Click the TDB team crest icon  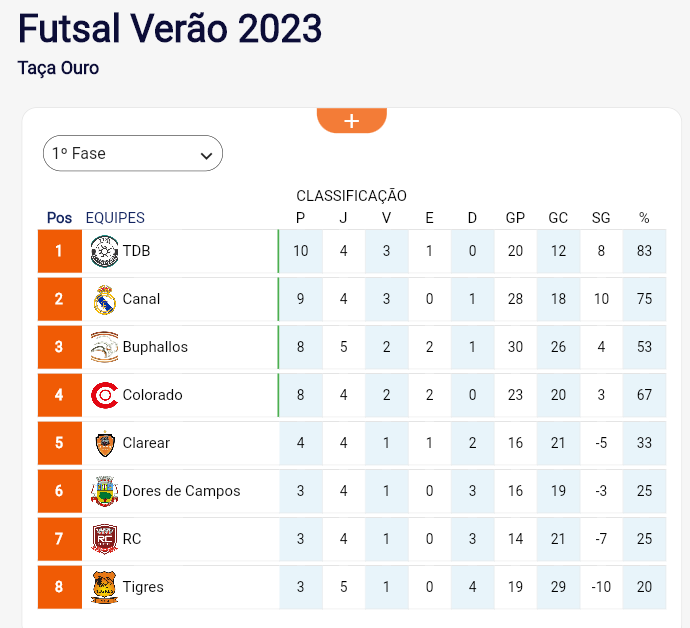[104, 251]
